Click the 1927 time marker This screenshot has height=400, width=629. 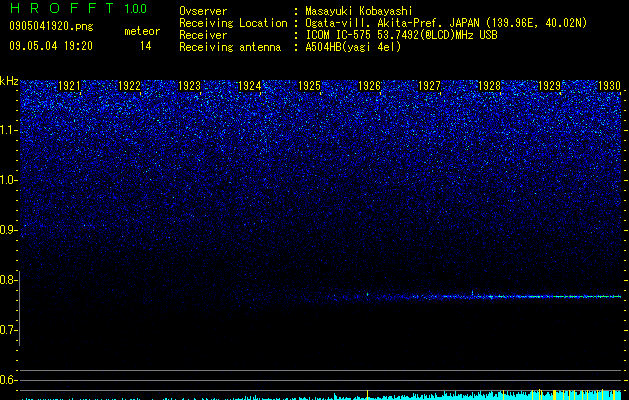click(429, 86)
